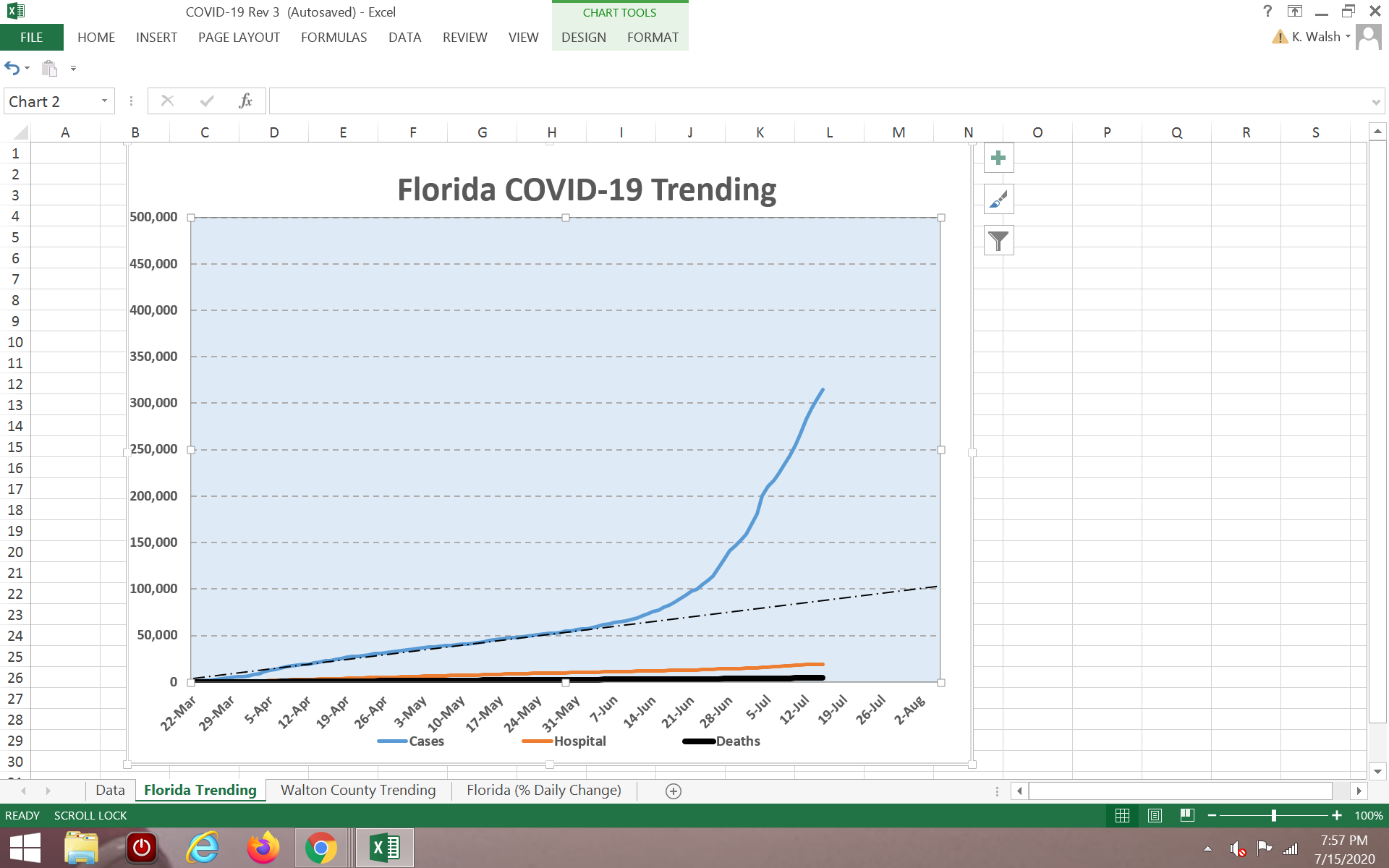Select the Hospital legend entry

(564, 741)
